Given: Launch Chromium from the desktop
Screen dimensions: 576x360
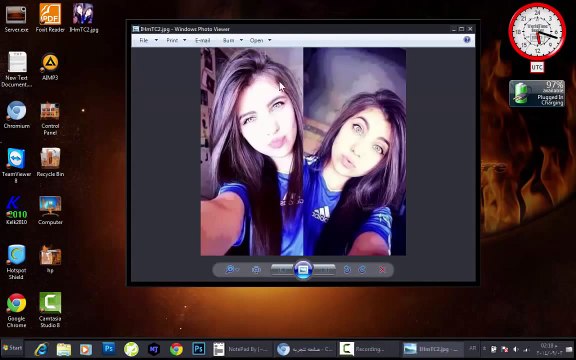Looking at the screenshot, I should coord(17,115).
